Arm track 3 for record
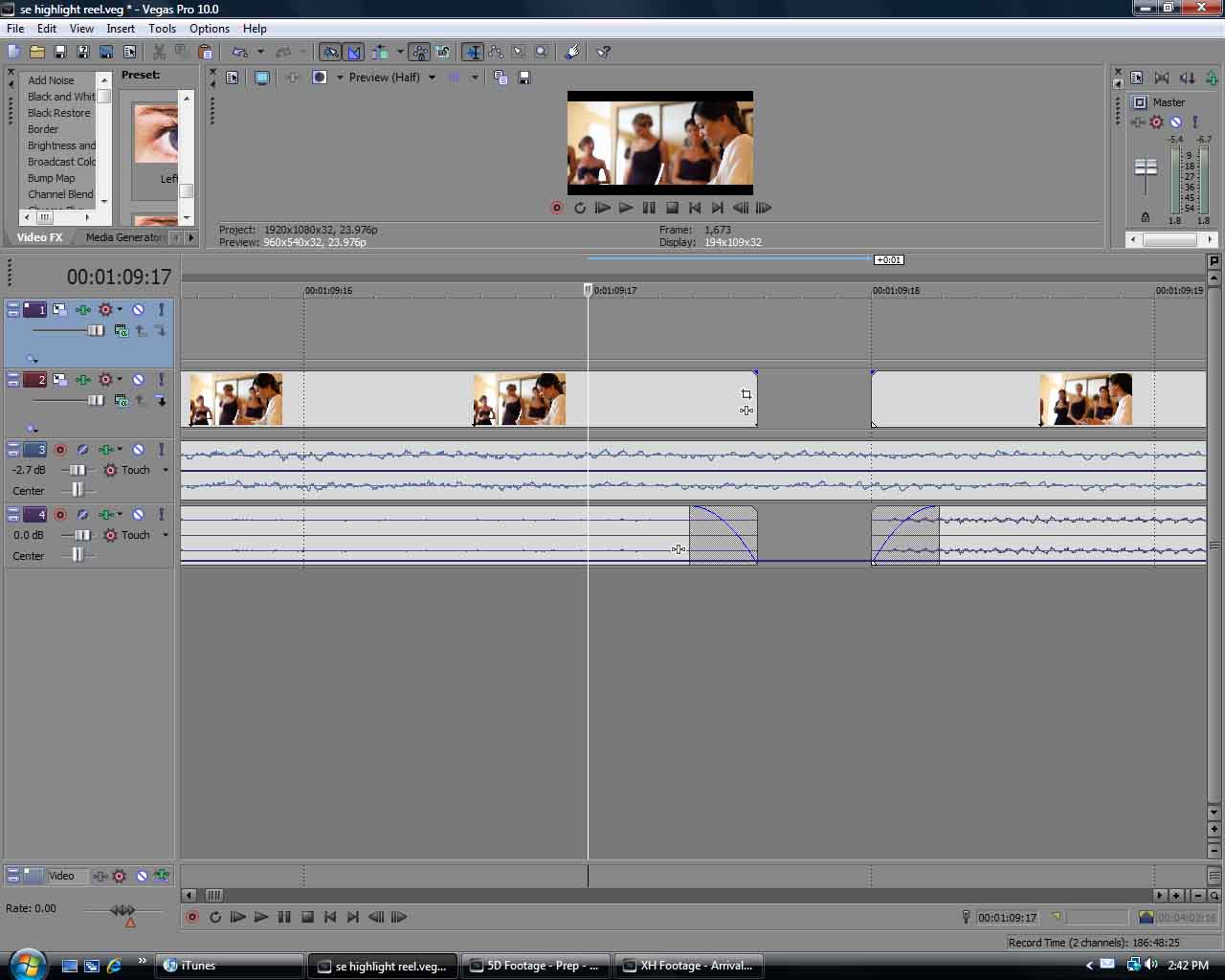 (60, 450)
